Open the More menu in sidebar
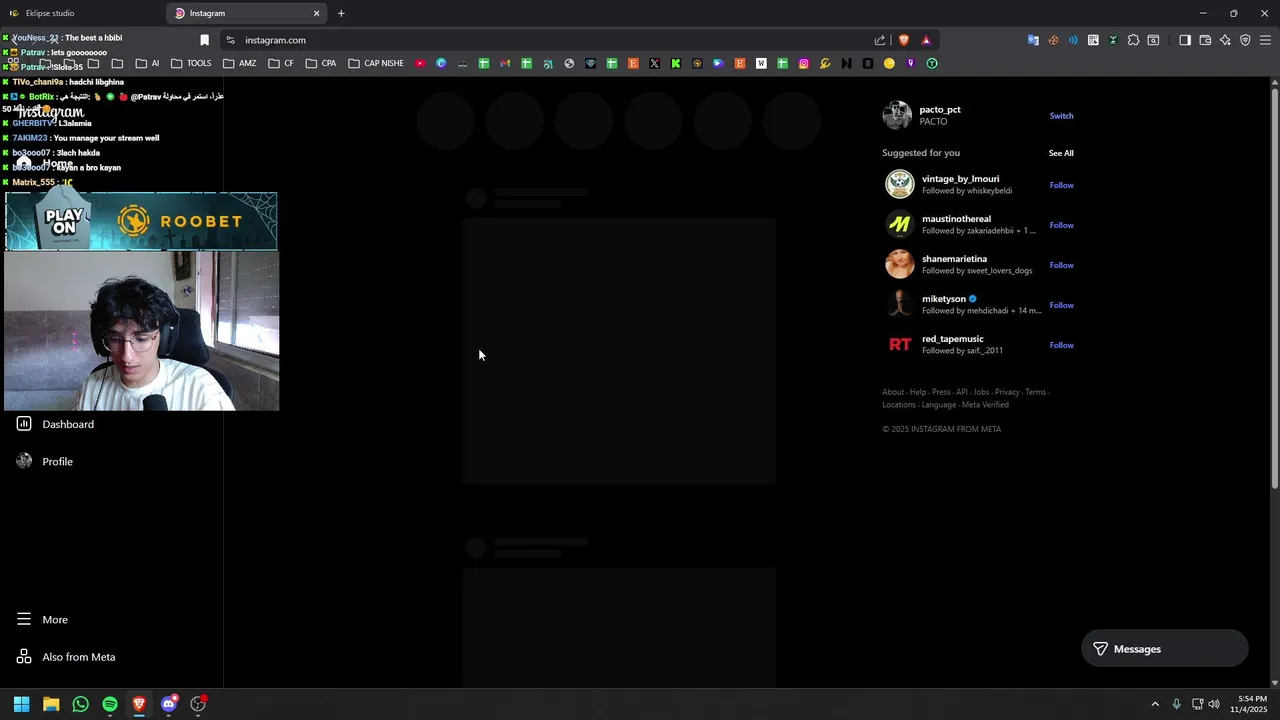 click(42, 619)
